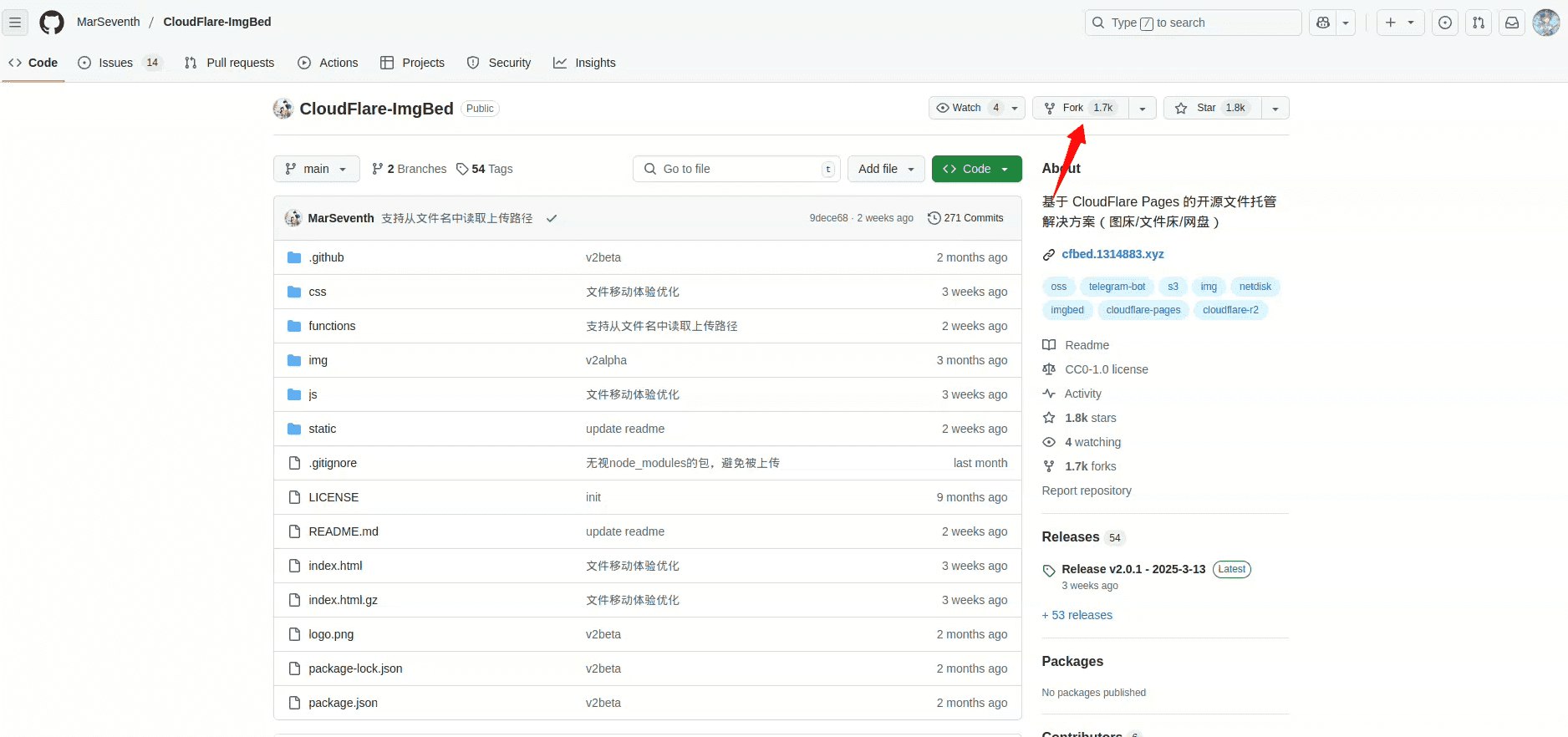Select the telegram-bot topic tag
1568x737 pixels.
tap(1117, 287)
